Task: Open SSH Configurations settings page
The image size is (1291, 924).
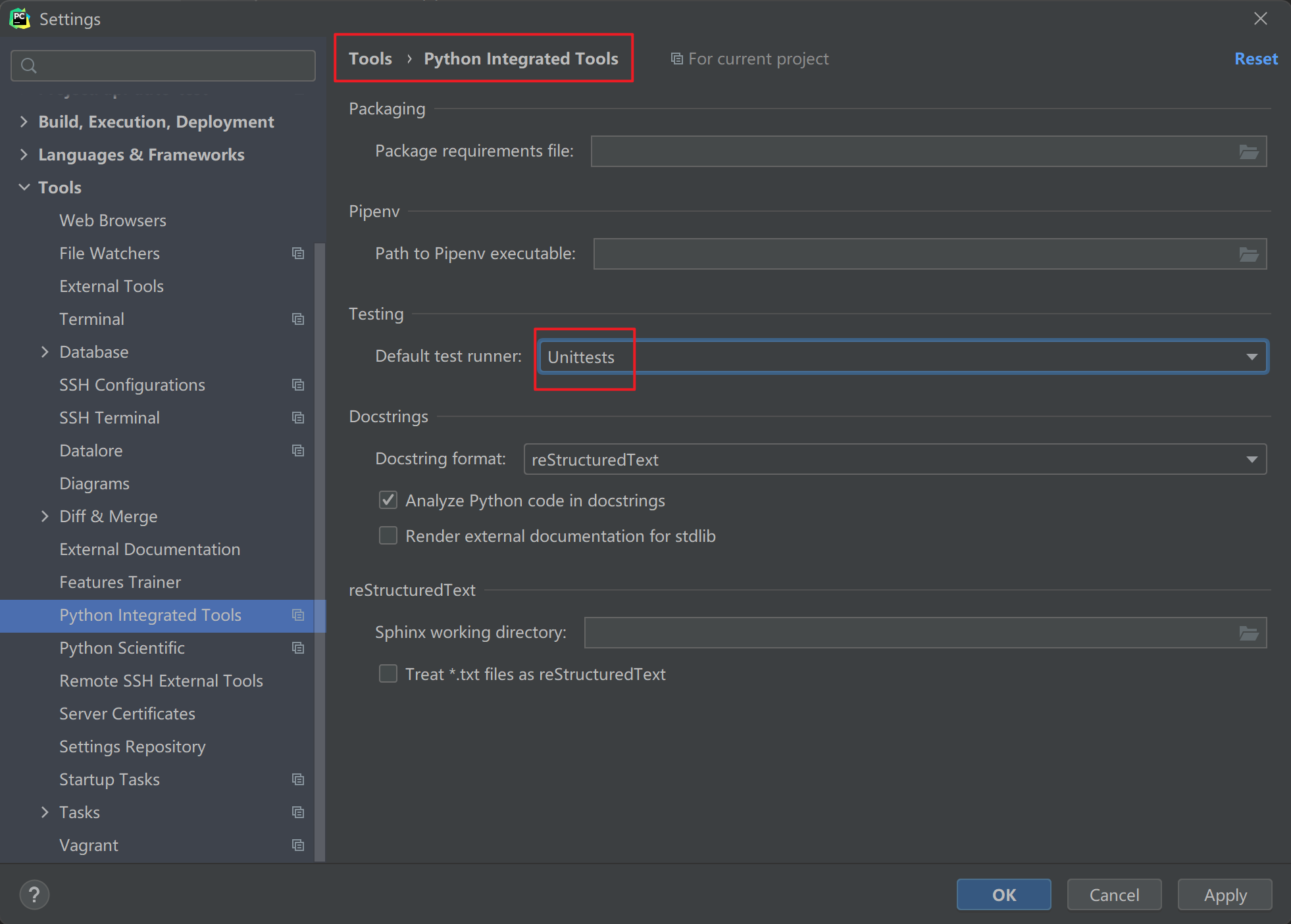Action: (132, 385)
